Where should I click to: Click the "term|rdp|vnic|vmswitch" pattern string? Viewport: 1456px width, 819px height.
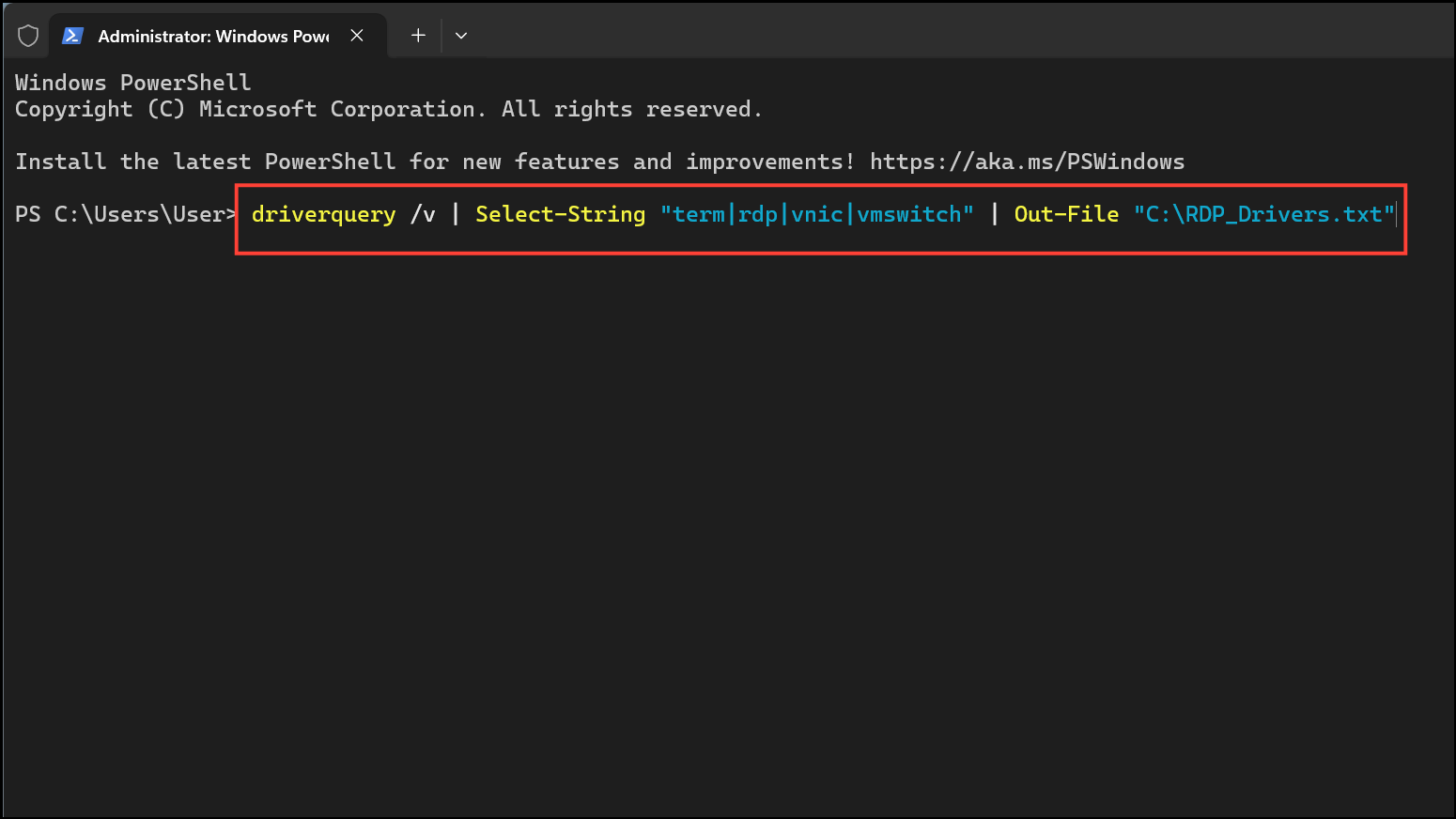816,215
